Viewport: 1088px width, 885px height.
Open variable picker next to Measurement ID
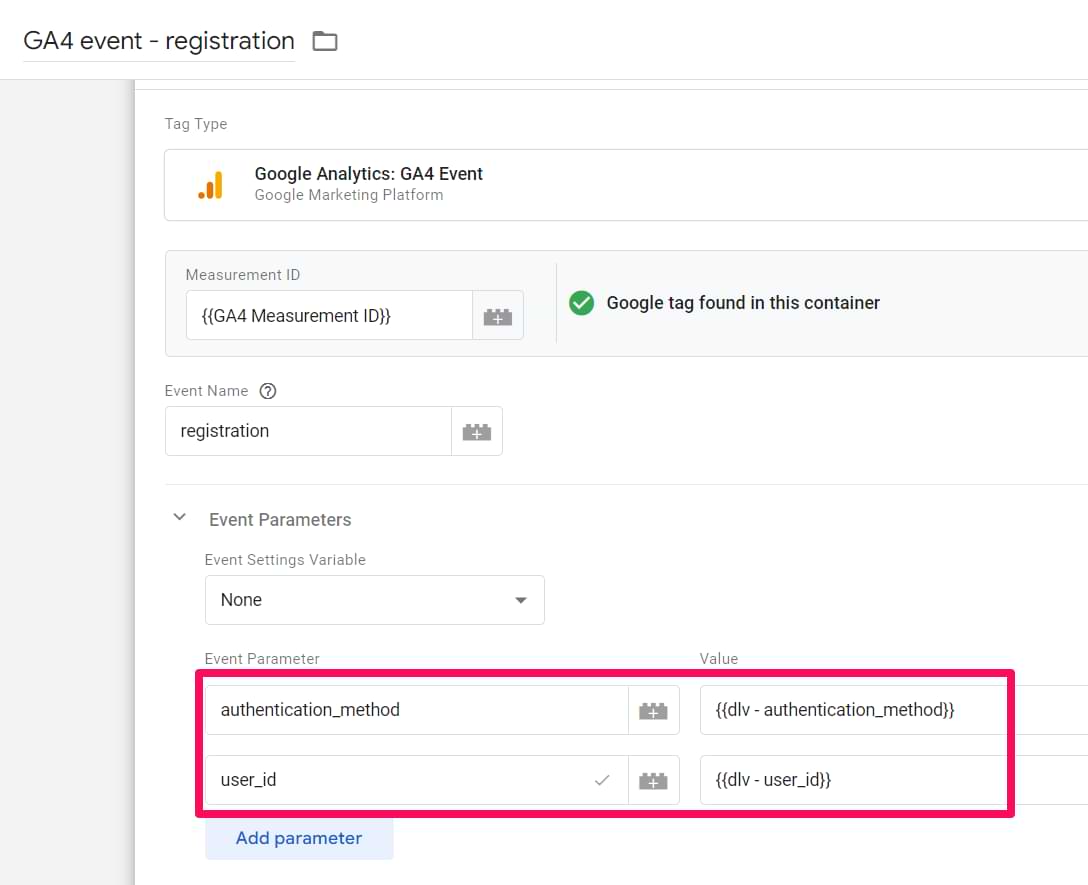(497, 316)
